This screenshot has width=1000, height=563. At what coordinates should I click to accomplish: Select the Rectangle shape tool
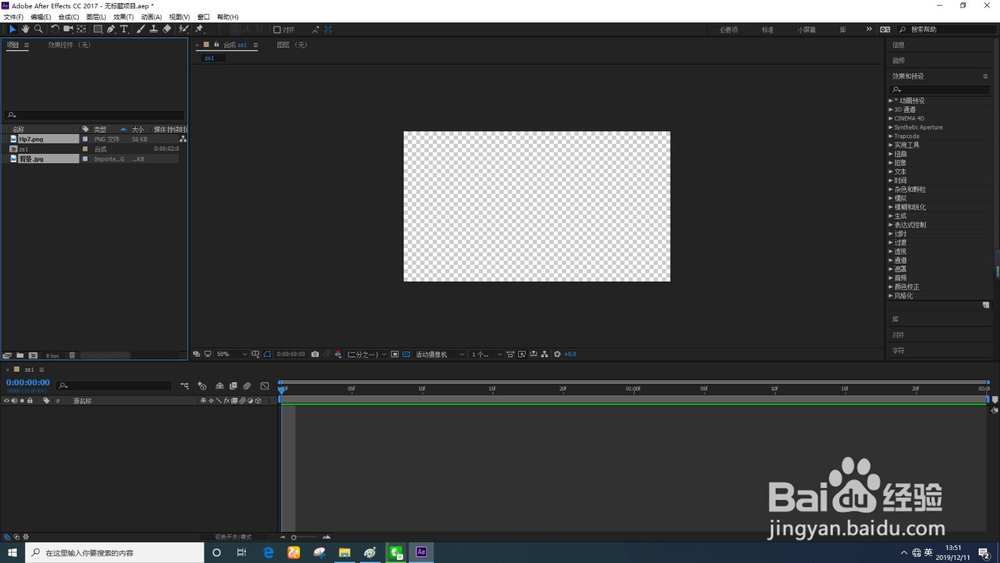(x=98, y=29)
